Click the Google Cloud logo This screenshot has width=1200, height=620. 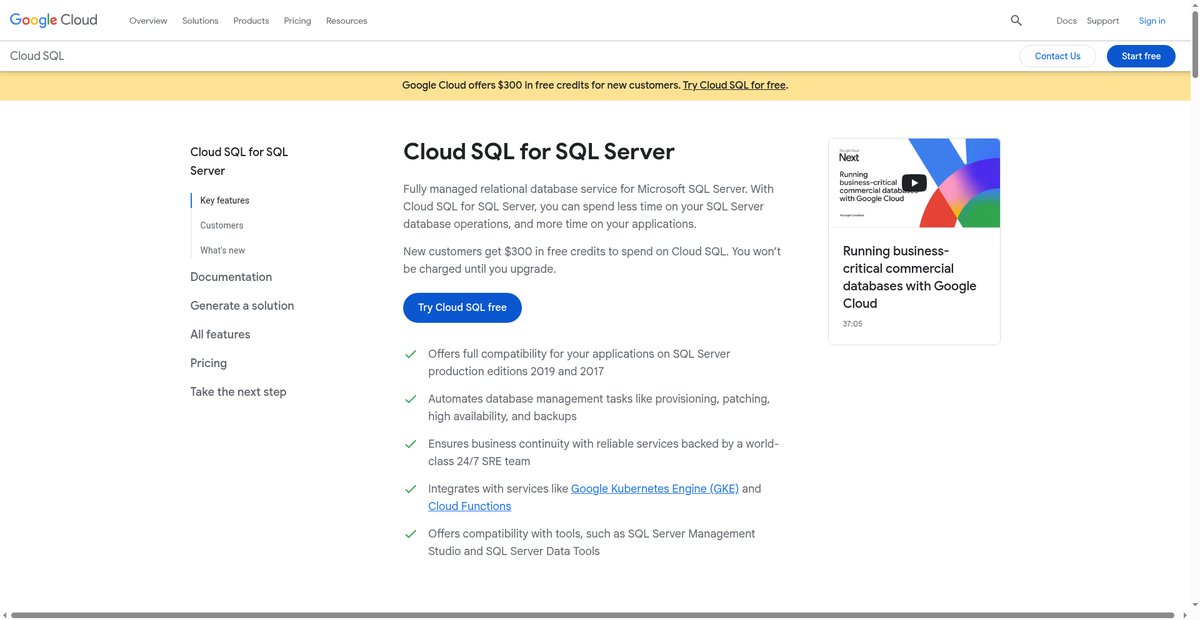pyautogui.click(x=54, y=20)
